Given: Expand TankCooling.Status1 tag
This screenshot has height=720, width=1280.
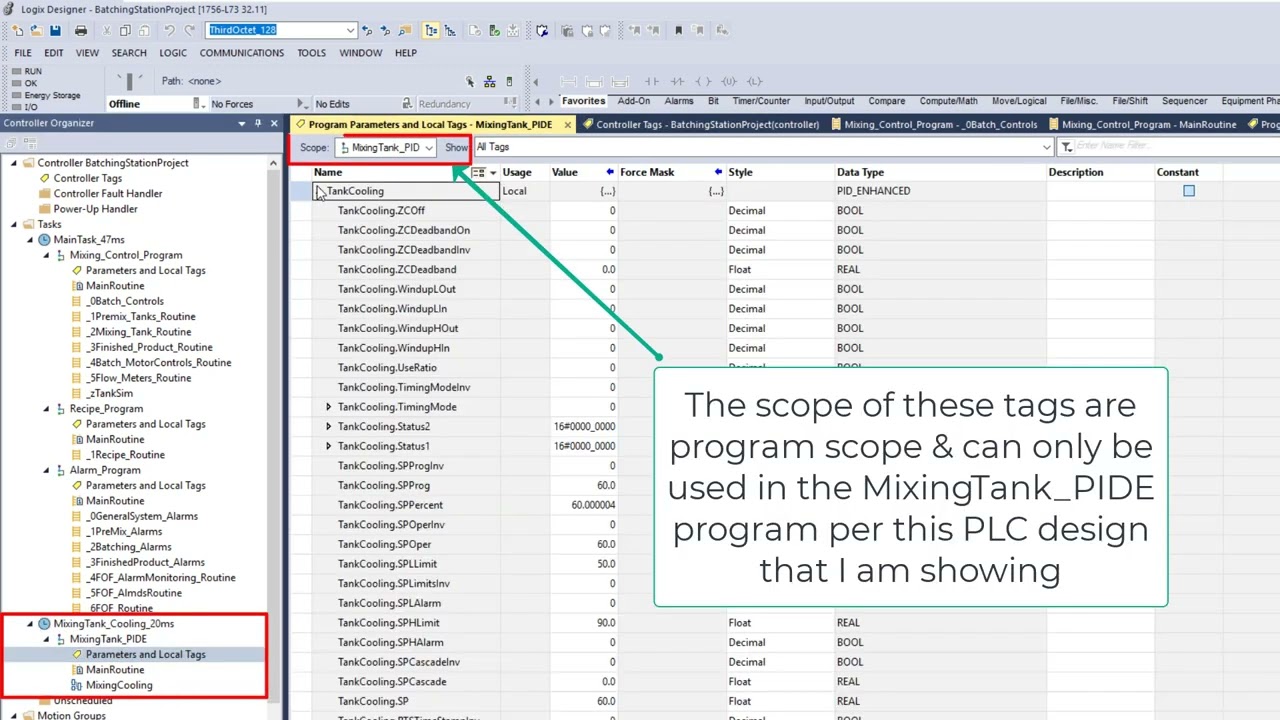Looking at the screenshot, I should click(x=328, y=446).
